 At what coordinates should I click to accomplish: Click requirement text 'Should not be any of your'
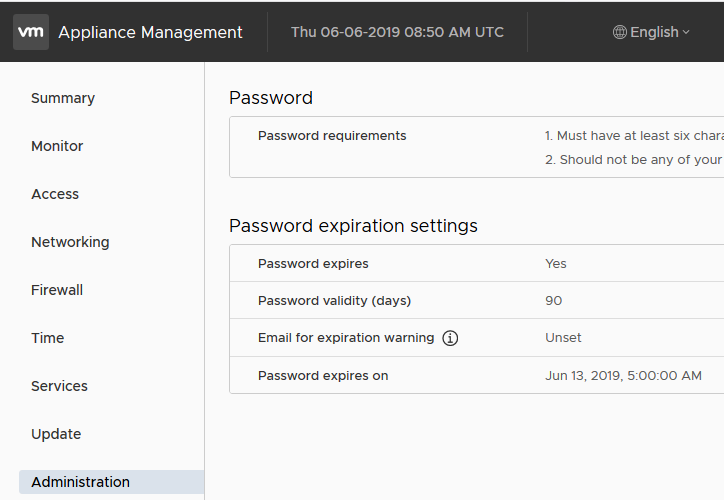click(x=634, y=160)
